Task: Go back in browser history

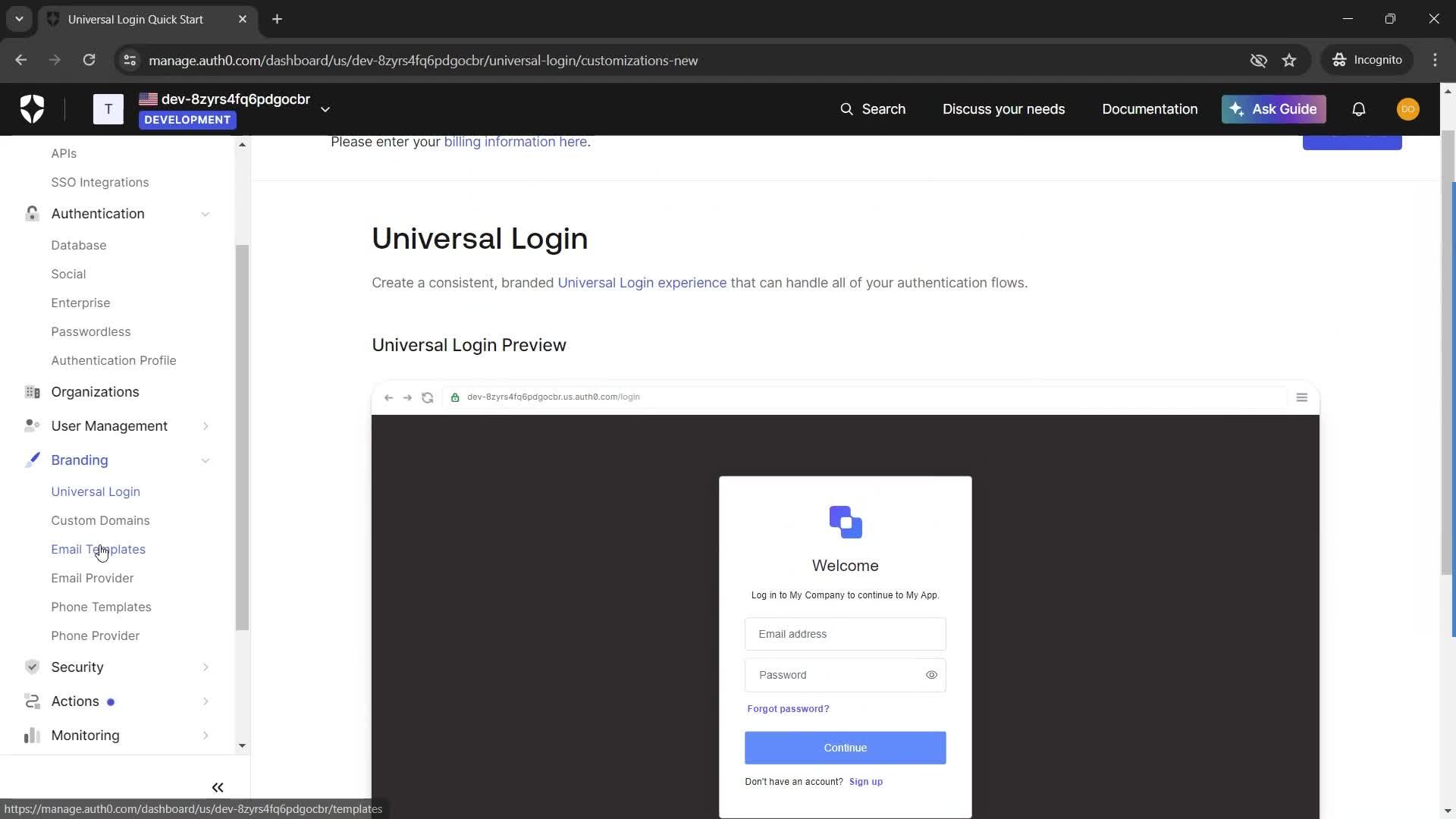Action: point(20,60)
